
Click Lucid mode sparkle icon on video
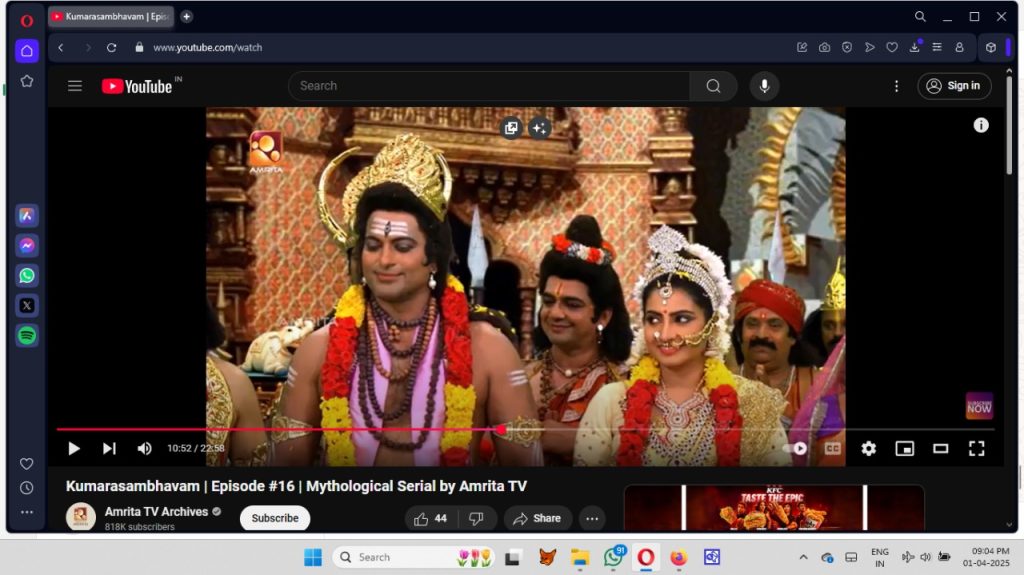pos(539,128)
